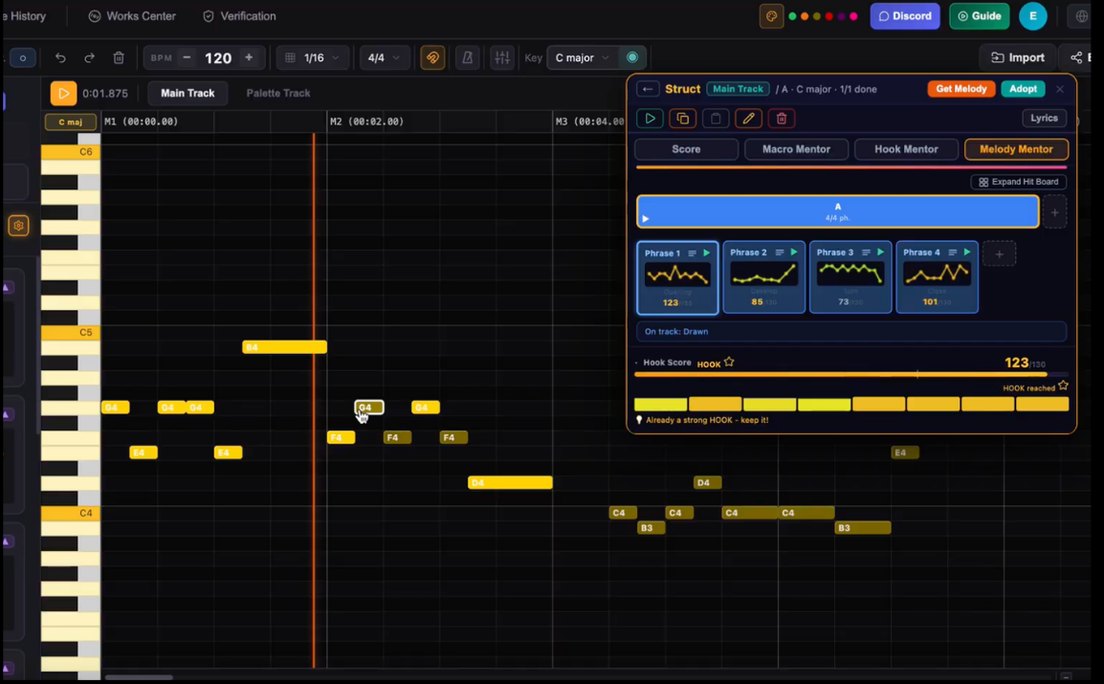The height and width of the screenshot is (684, 1104).
Task: Switch to the Hook Mentor tab
Action: point(906,149)
